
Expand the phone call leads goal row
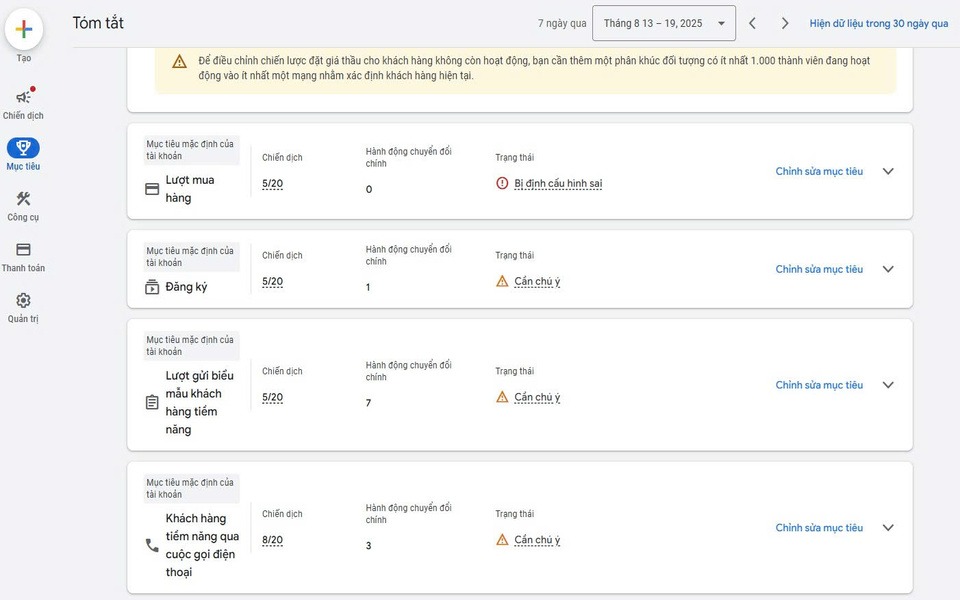pos(888,528)
